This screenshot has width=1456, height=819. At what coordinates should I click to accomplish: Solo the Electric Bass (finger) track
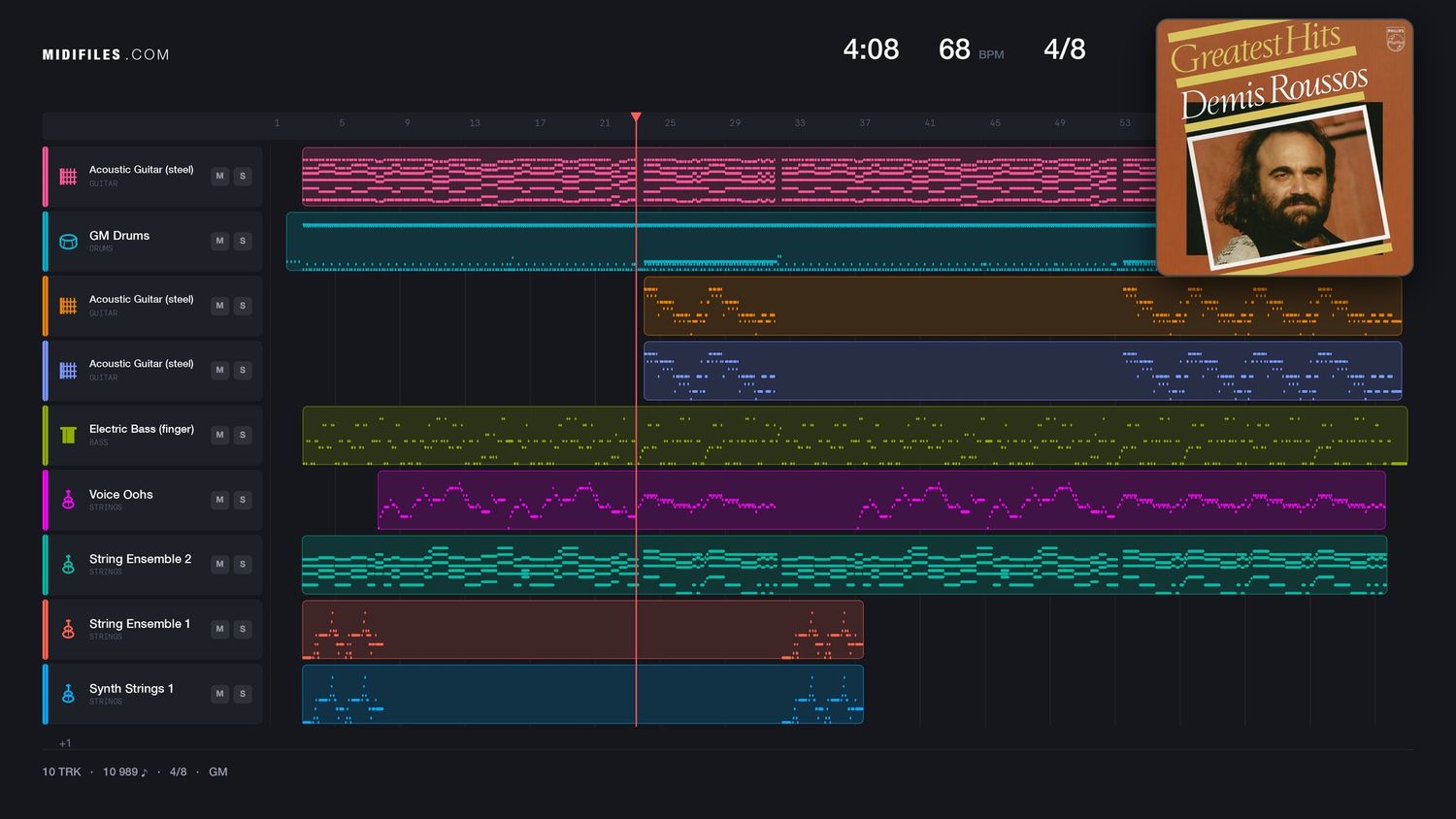pyautogui.click(x=243, y=435)
